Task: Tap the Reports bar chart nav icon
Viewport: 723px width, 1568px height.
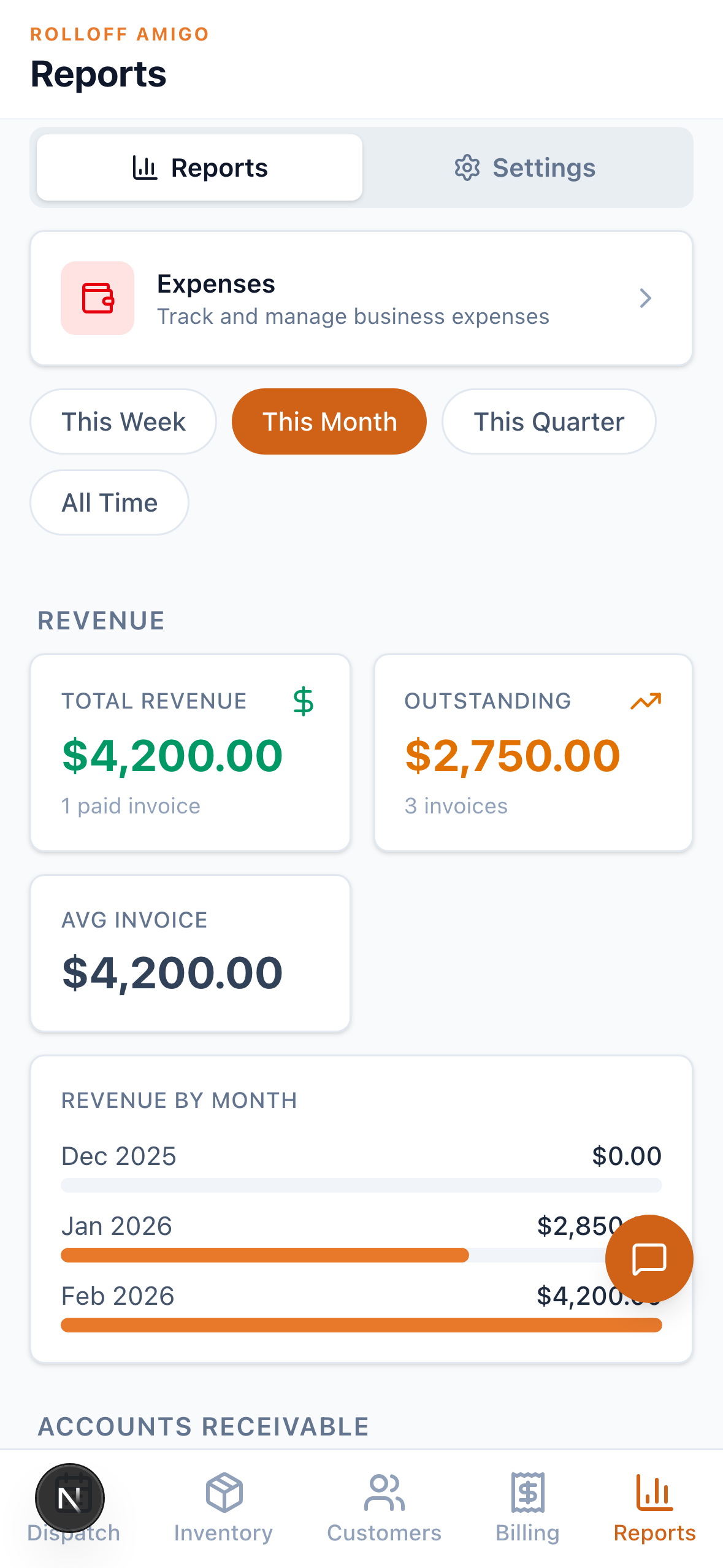Action: pos(654,1492)
